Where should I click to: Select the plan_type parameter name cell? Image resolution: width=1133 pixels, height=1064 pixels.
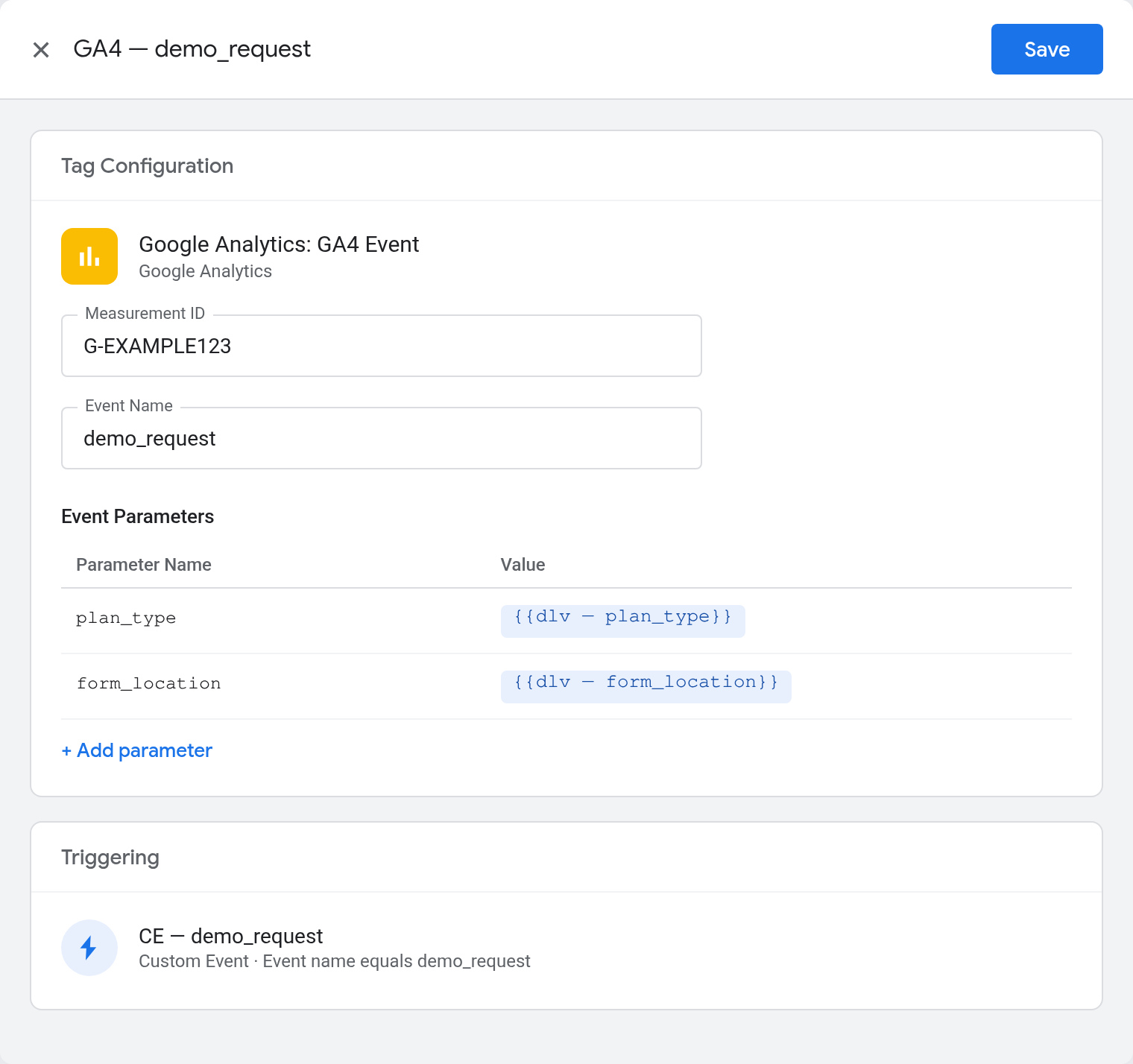pyautogui.click(x=126, y=618)
